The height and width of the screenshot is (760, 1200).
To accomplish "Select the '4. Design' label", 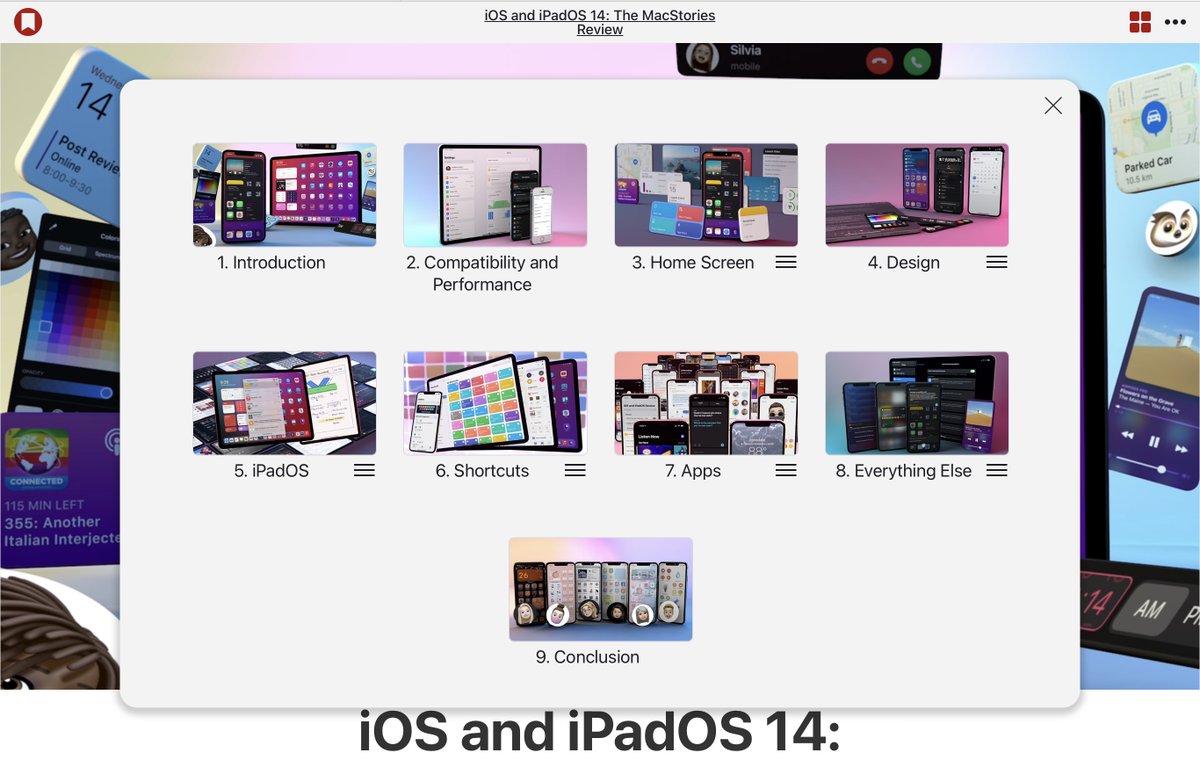I will point(904,263).
